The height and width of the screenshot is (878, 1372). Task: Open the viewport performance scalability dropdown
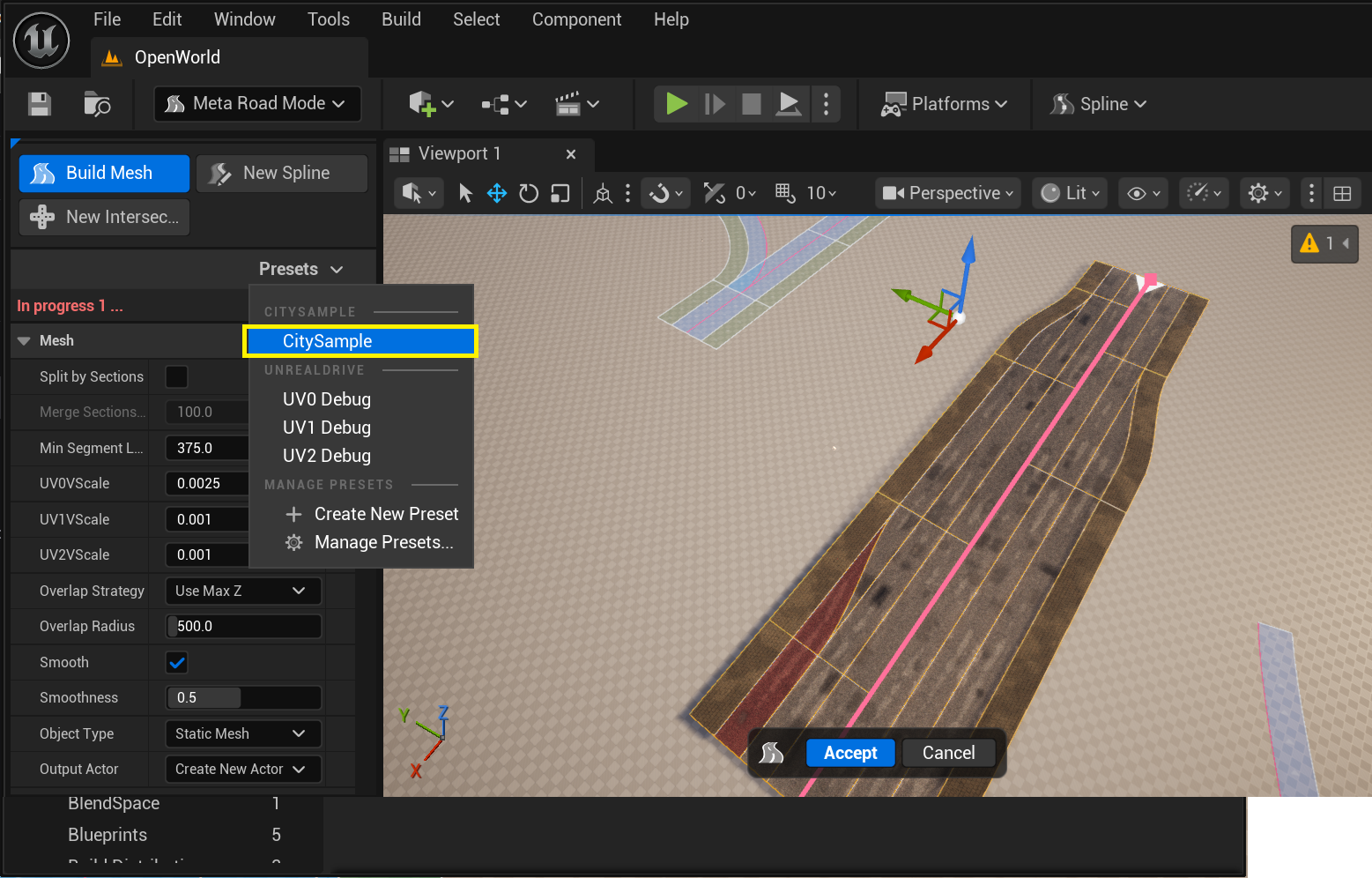tap(1205, 193)
